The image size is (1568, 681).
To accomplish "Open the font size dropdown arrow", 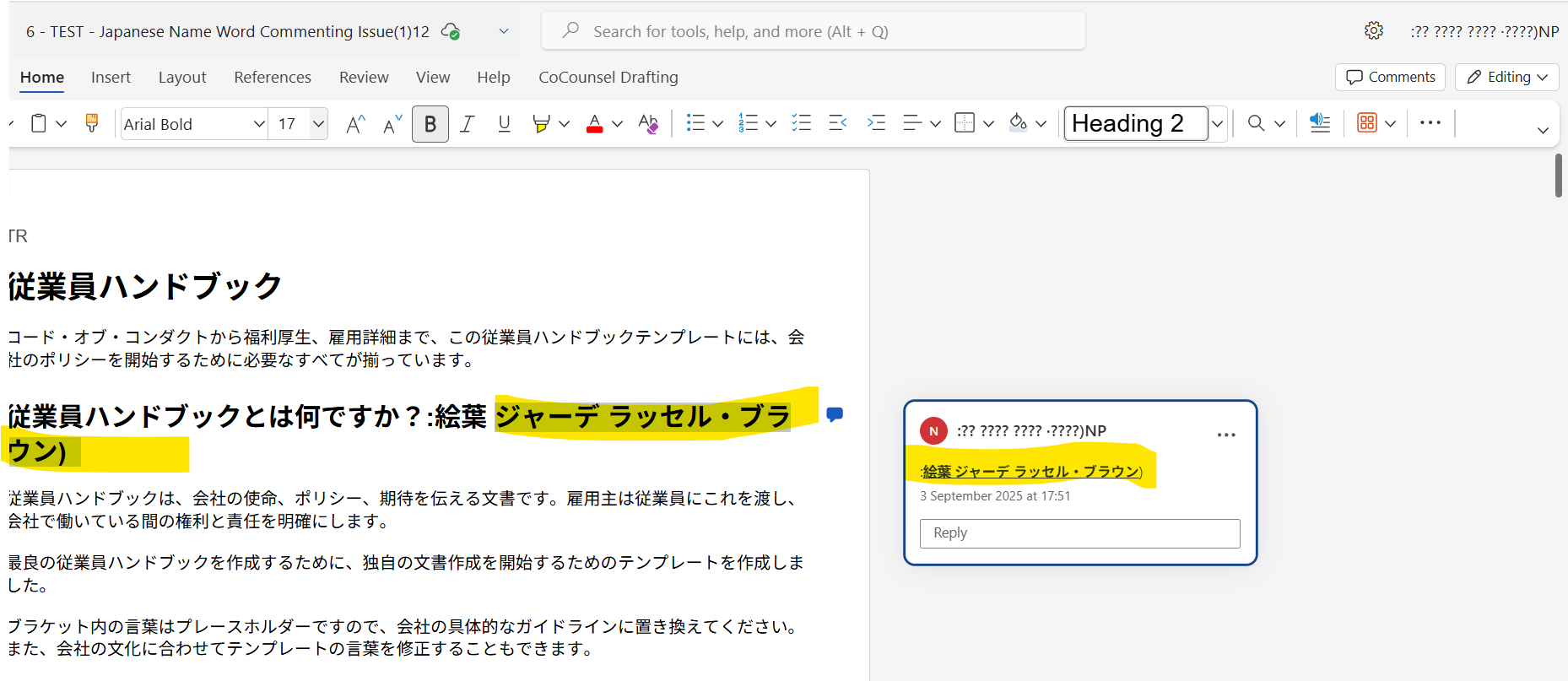I will [318, 124].
